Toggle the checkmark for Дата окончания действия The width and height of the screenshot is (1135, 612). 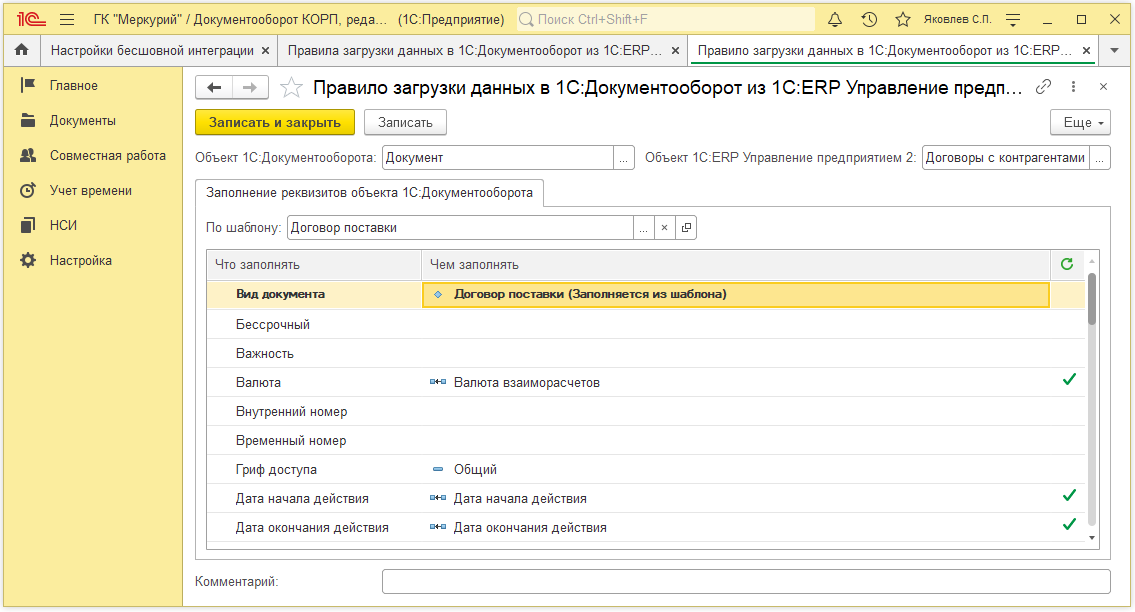(x=1069, y=525)
